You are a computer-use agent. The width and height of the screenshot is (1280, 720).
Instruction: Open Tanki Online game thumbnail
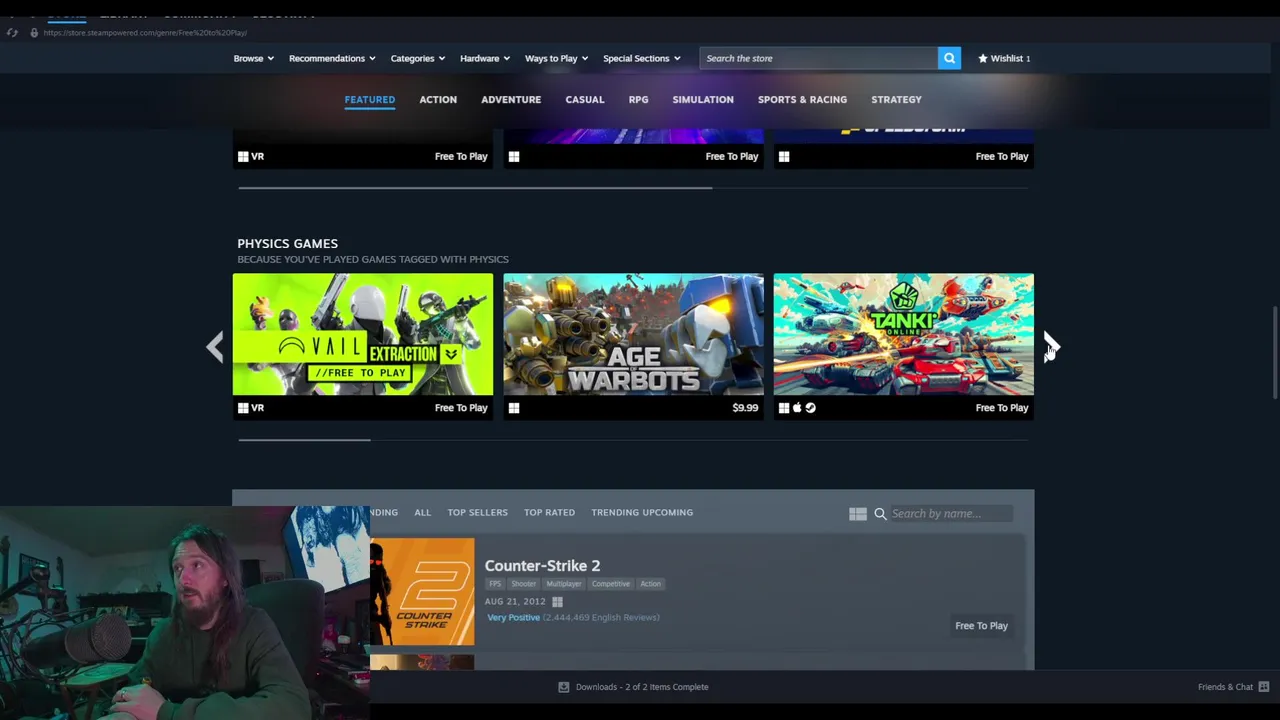(904, 334)
